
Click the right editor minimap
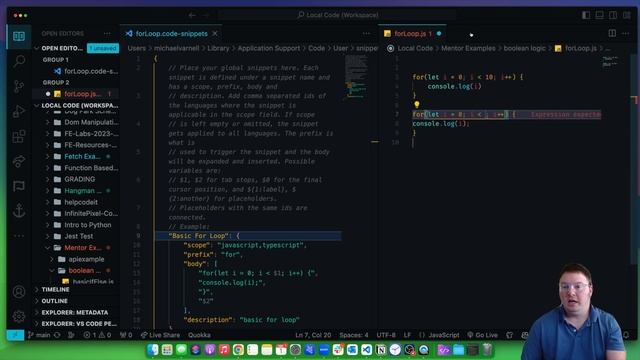click(610, 61)
